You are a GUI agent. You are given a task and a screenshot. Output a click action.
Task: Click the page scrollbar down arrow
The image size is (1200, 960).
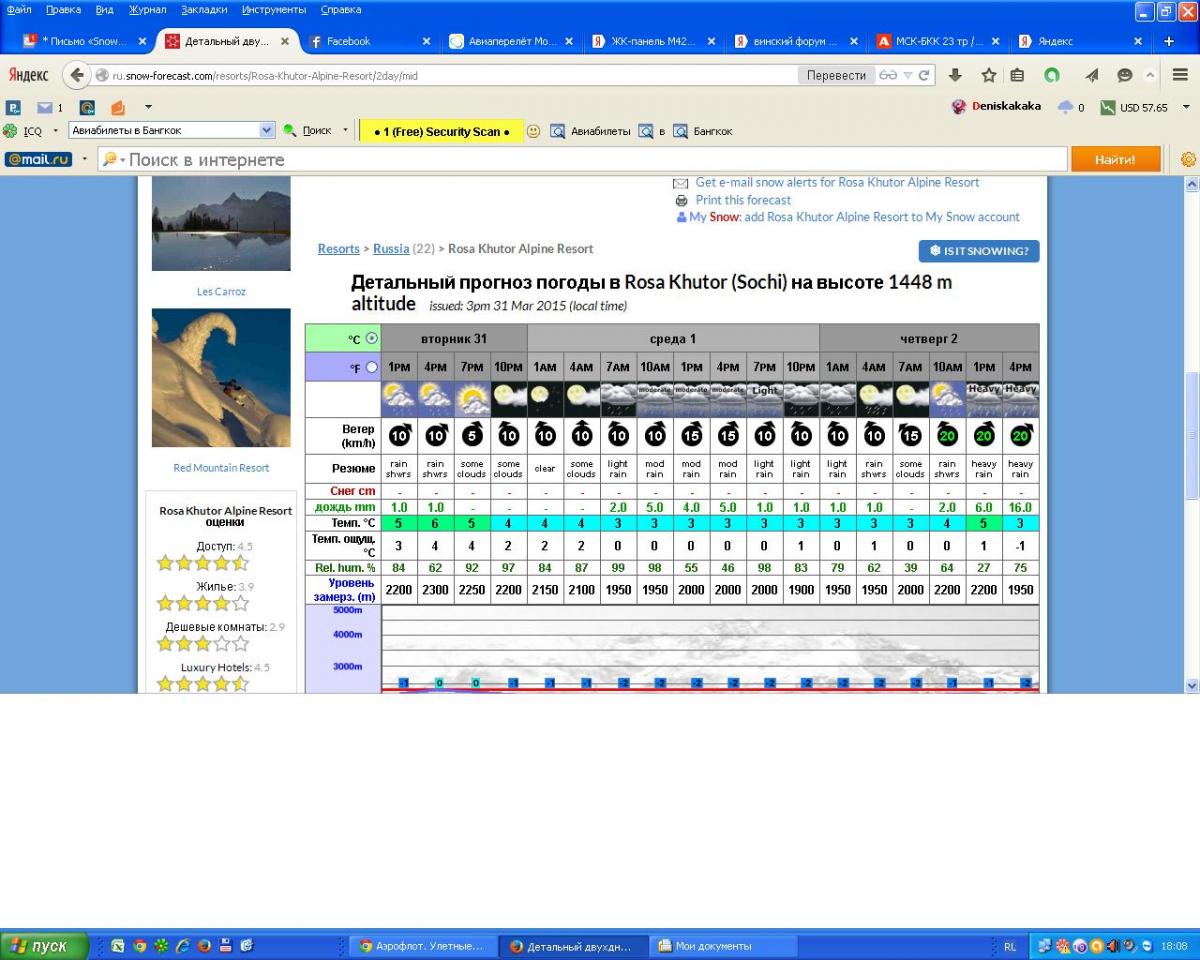click(1191, 685)
